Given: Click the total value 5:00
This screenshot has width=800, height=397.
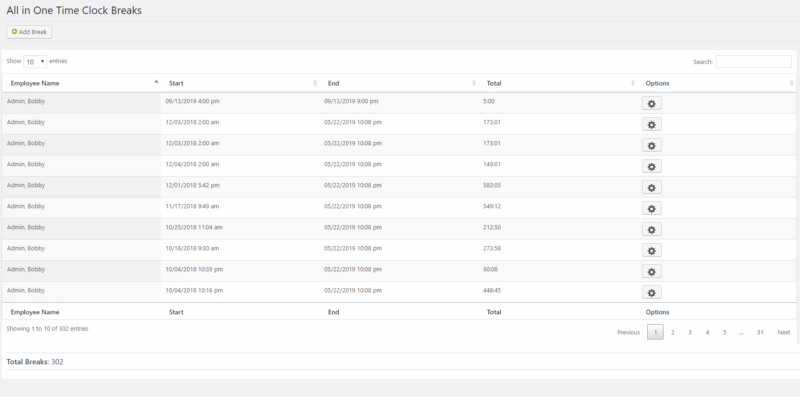Looking at the screenshot, I should 488,101.
